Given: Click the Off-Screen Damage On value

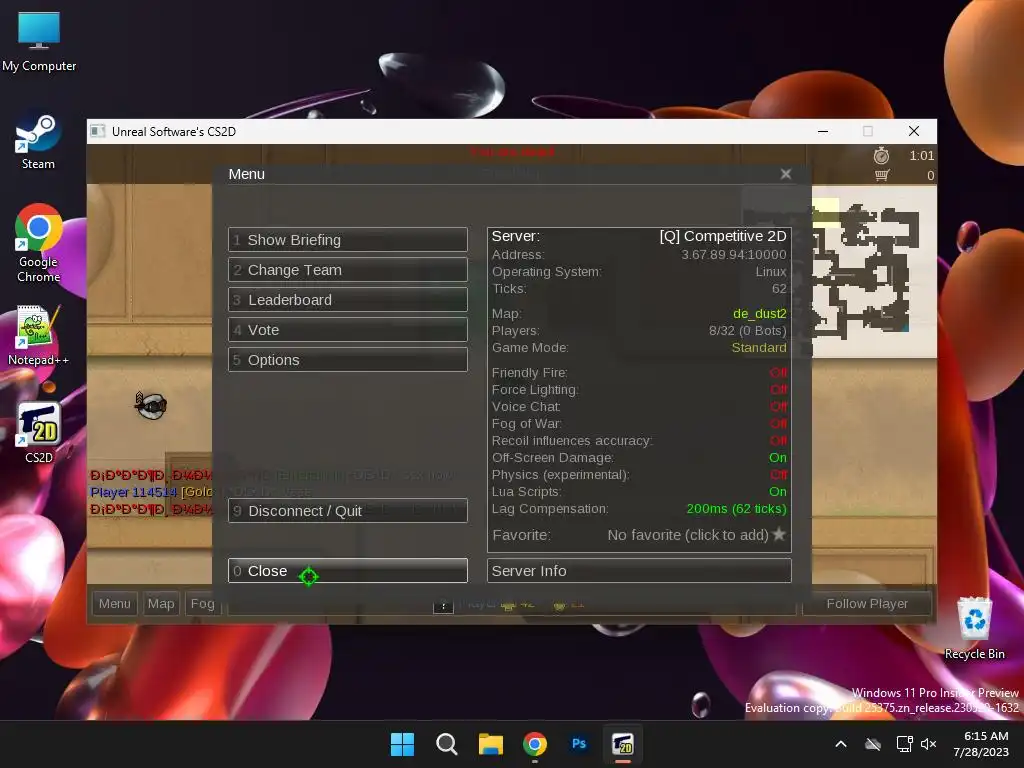Looking at the screenshot, I should tap(778, 458).
